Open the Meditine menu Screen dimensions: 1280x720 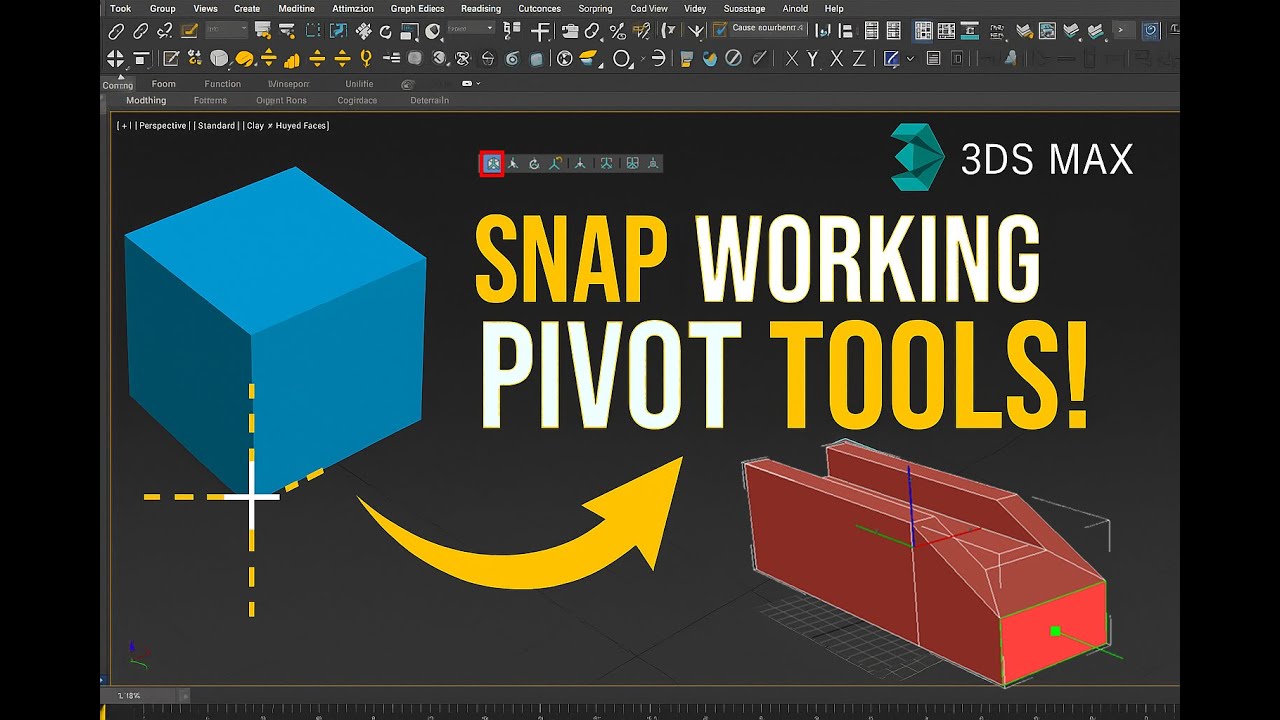coord(296,8)
